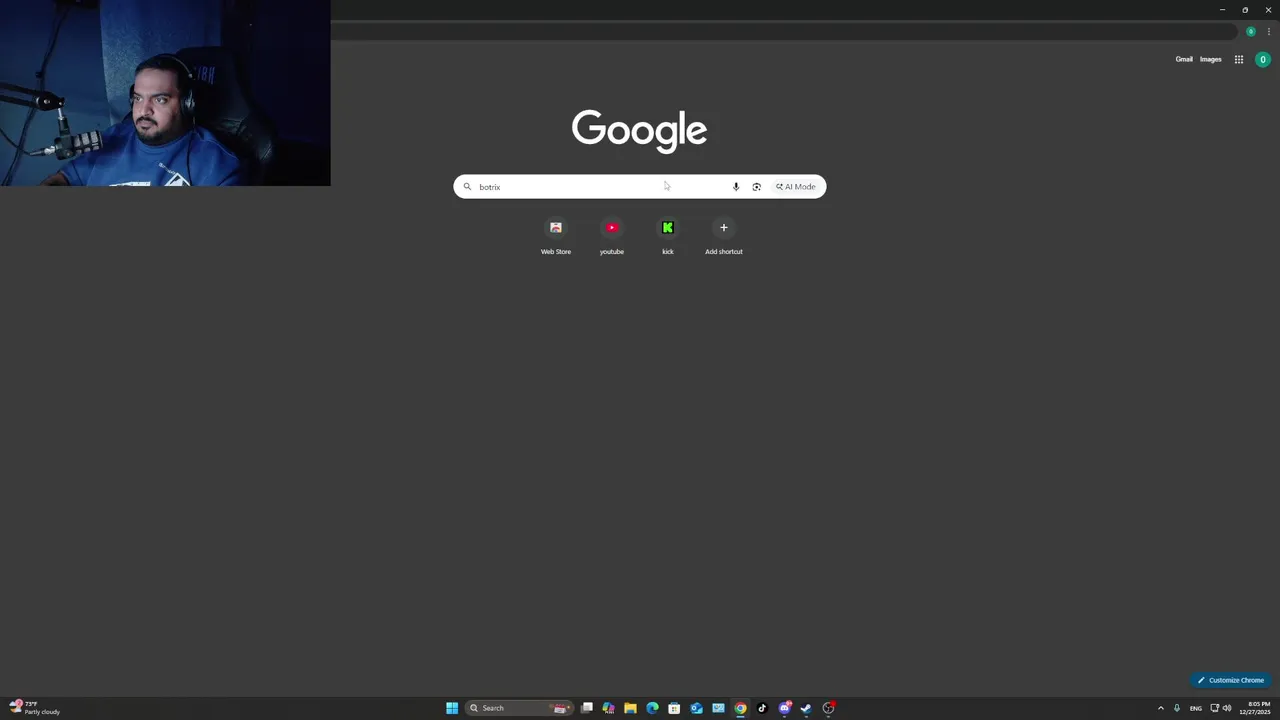Open Google Lens image search icon
Screen dimensions: 1280x720
[x=757, y=187]
